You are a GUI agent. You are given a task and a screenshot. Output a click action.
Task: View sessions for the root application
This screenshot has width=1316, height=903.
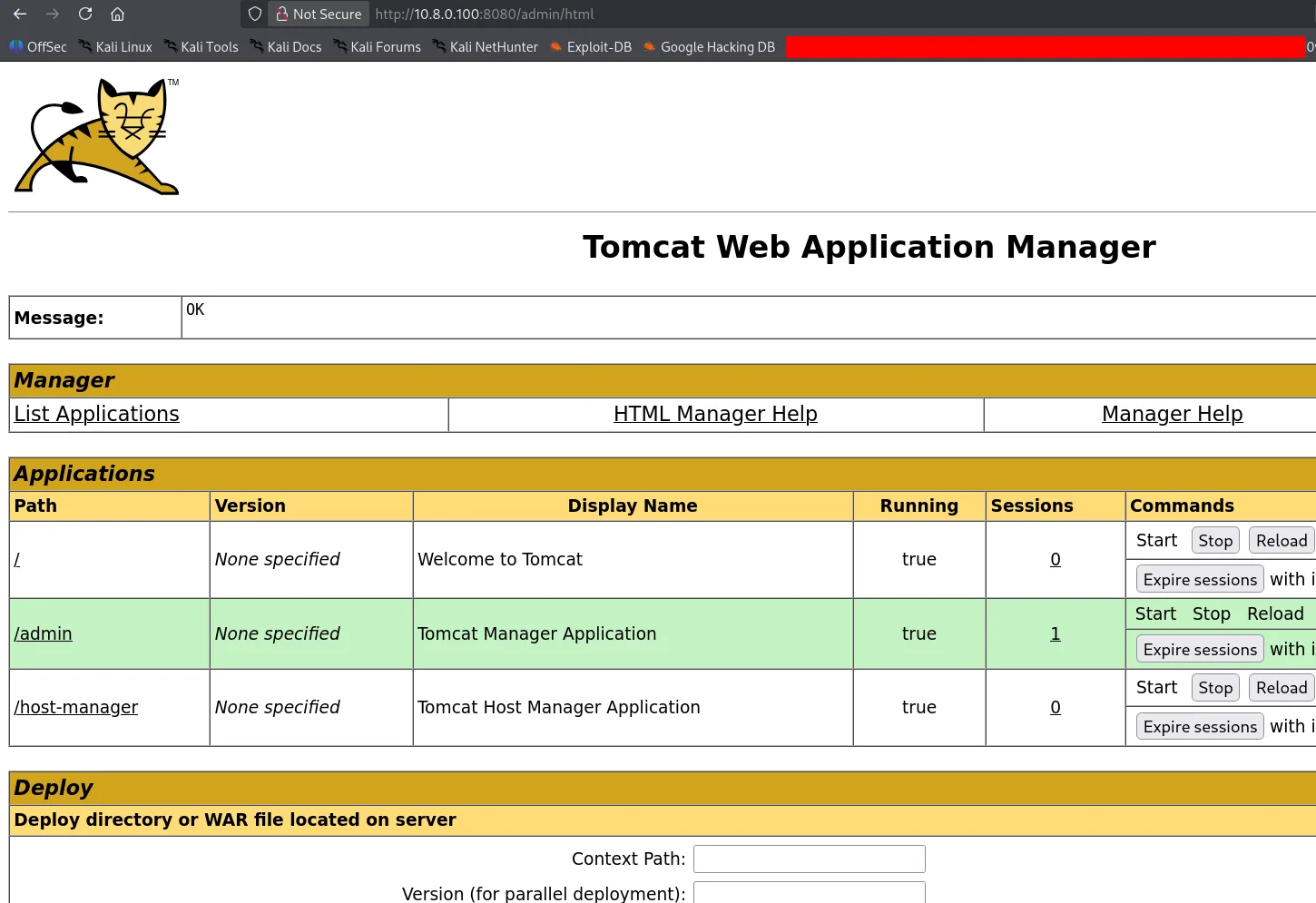tap(1056, 559)
